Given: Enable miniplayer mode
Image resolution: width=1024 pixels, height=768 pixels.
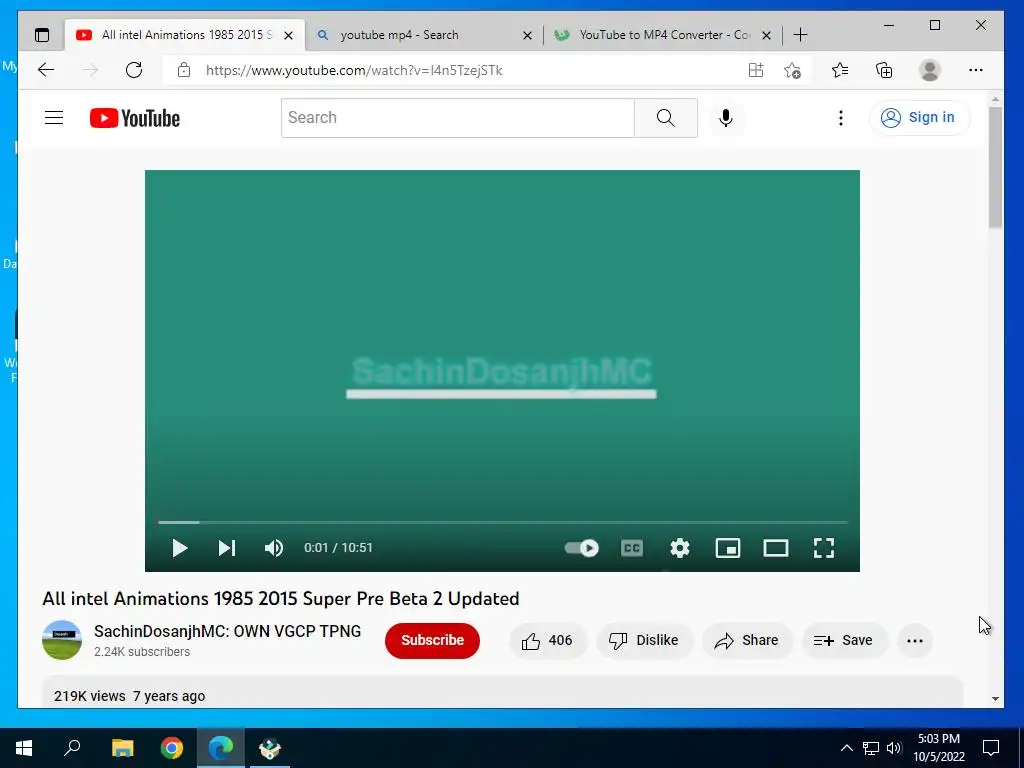Looking at the screenshot, I should pyautogui.click(x=728, y=548).
